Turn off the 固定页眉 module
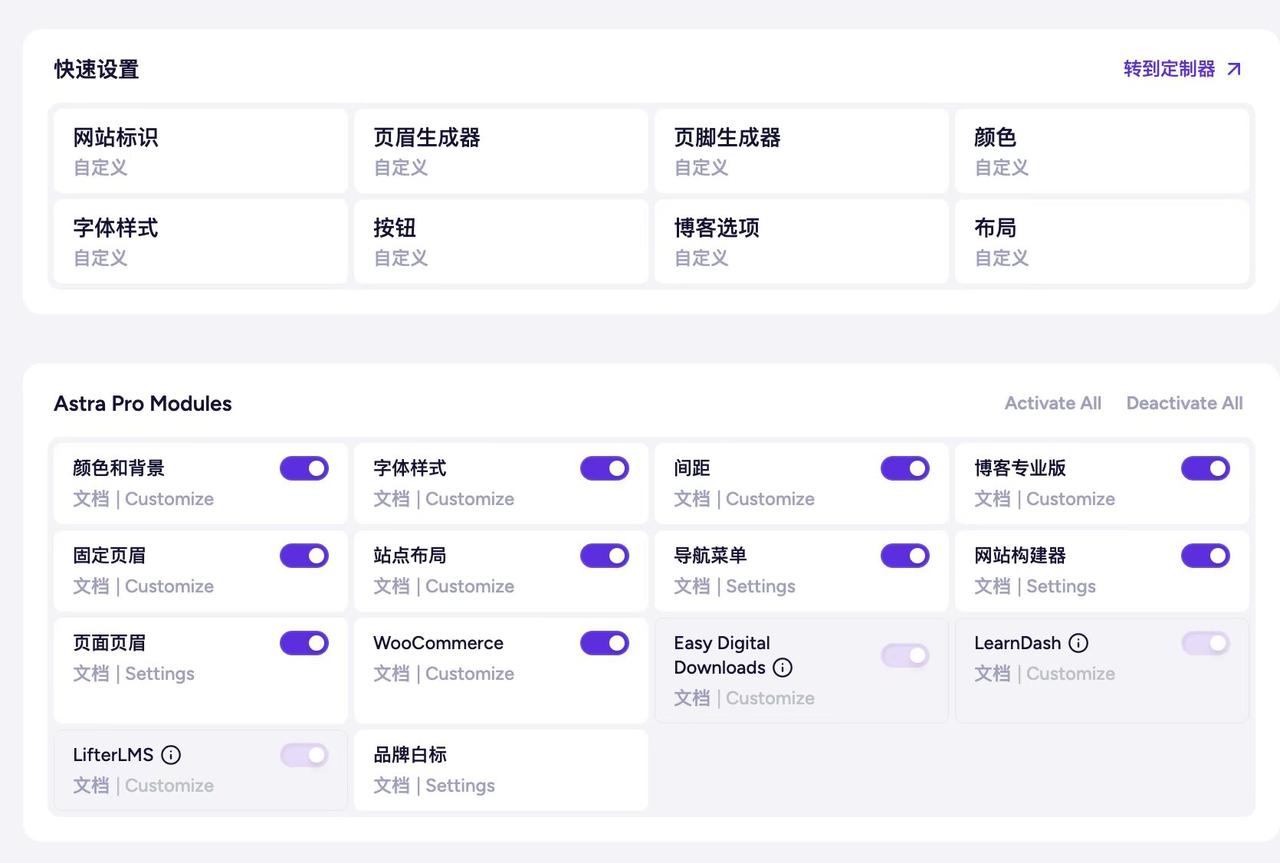This screenshot has width=1280, height=863. 304,555
